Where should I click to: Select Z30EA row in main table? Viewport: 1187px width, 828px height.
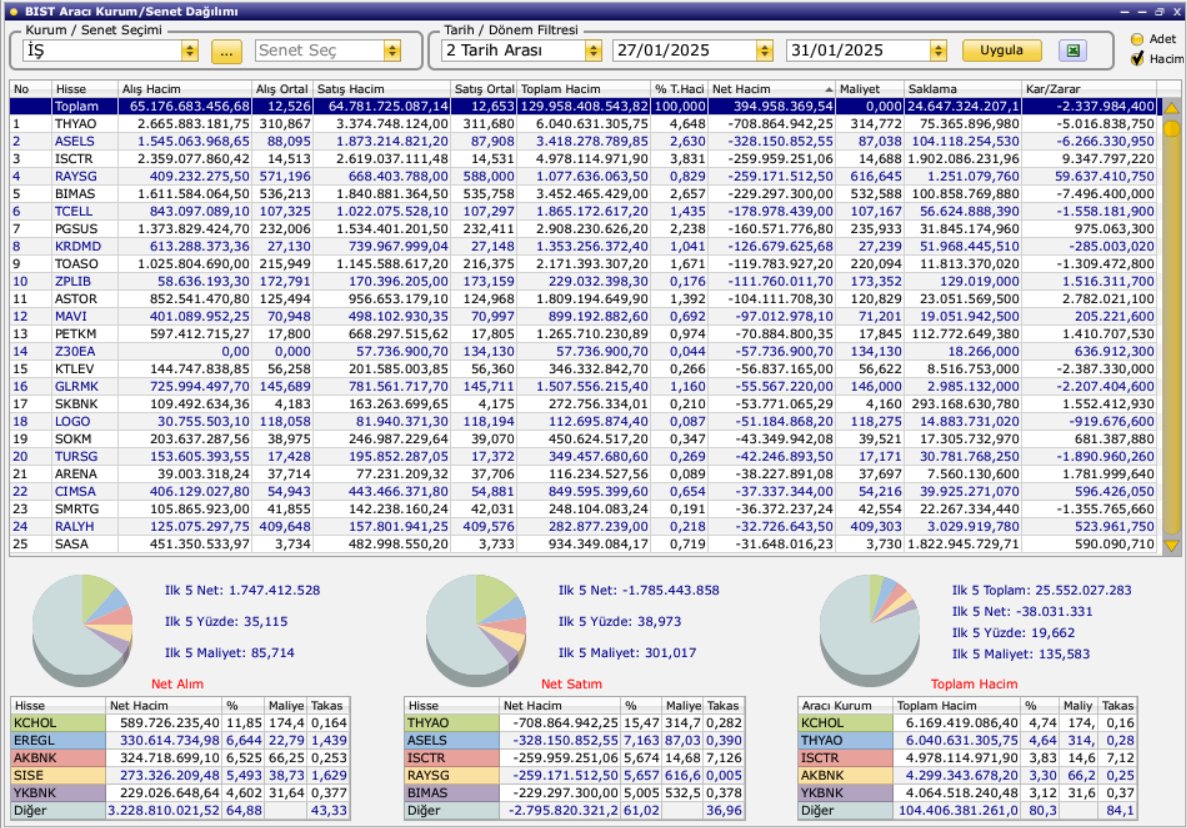click(583, 351)
